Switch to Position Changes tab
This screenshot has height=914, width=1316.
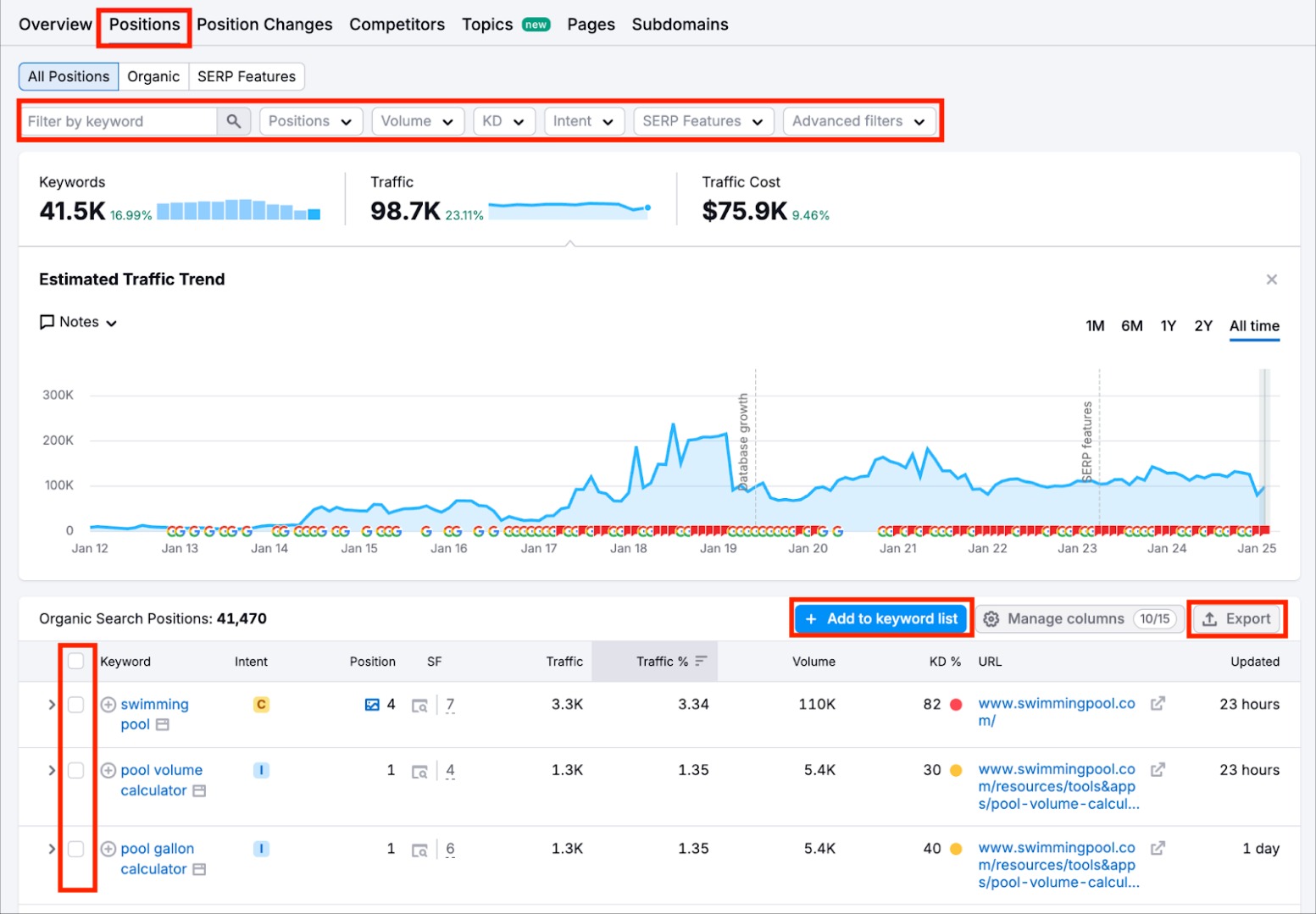pyautogui.click(x=264, y=25)
